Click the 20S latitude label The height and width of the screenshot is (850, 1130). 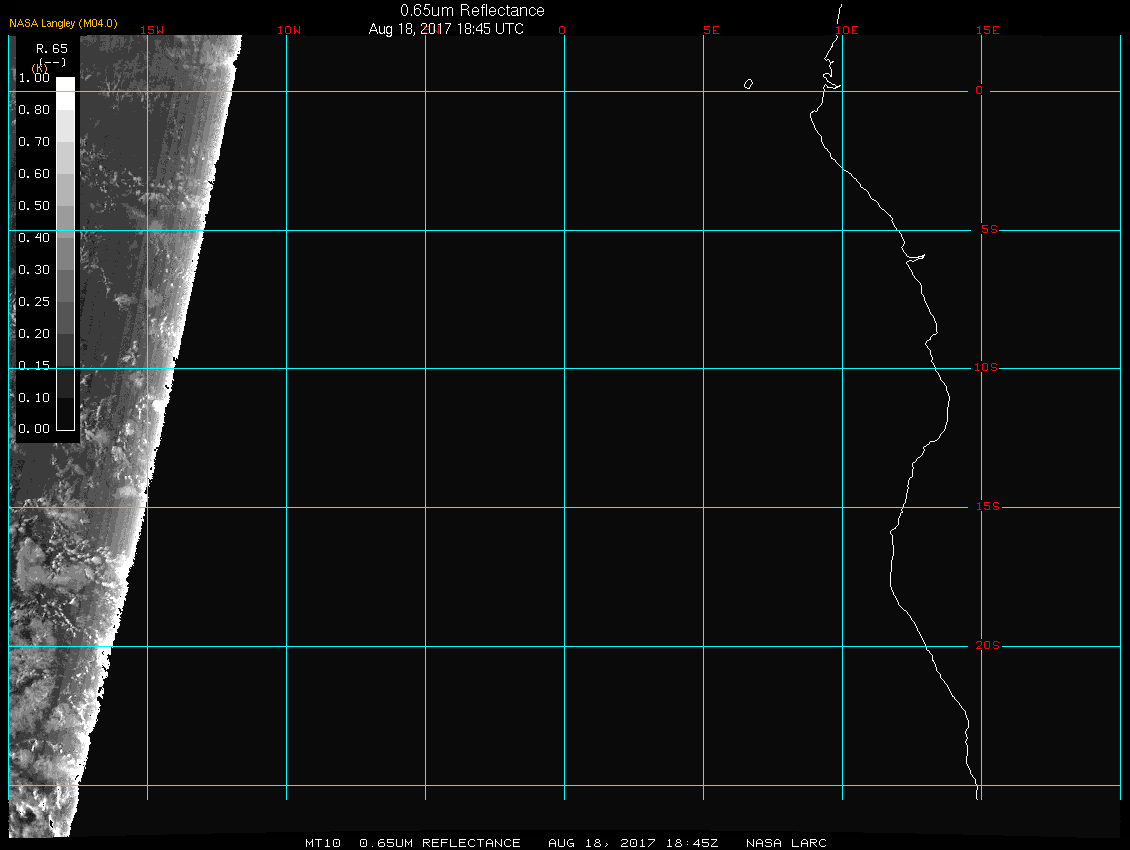[x=986, y=646]
